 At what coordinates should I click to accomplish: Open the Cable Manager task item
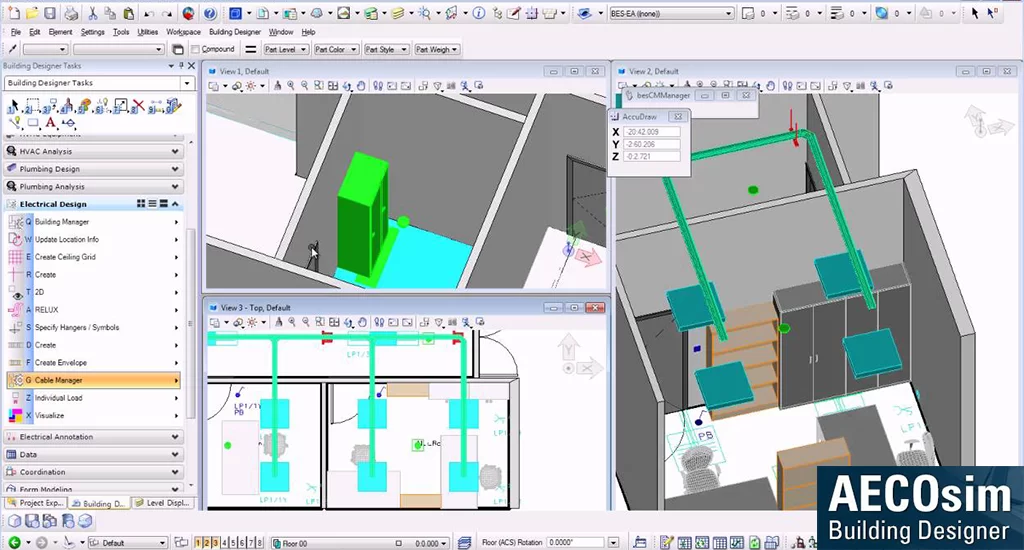pyautogui.click(x=59, y=380)
